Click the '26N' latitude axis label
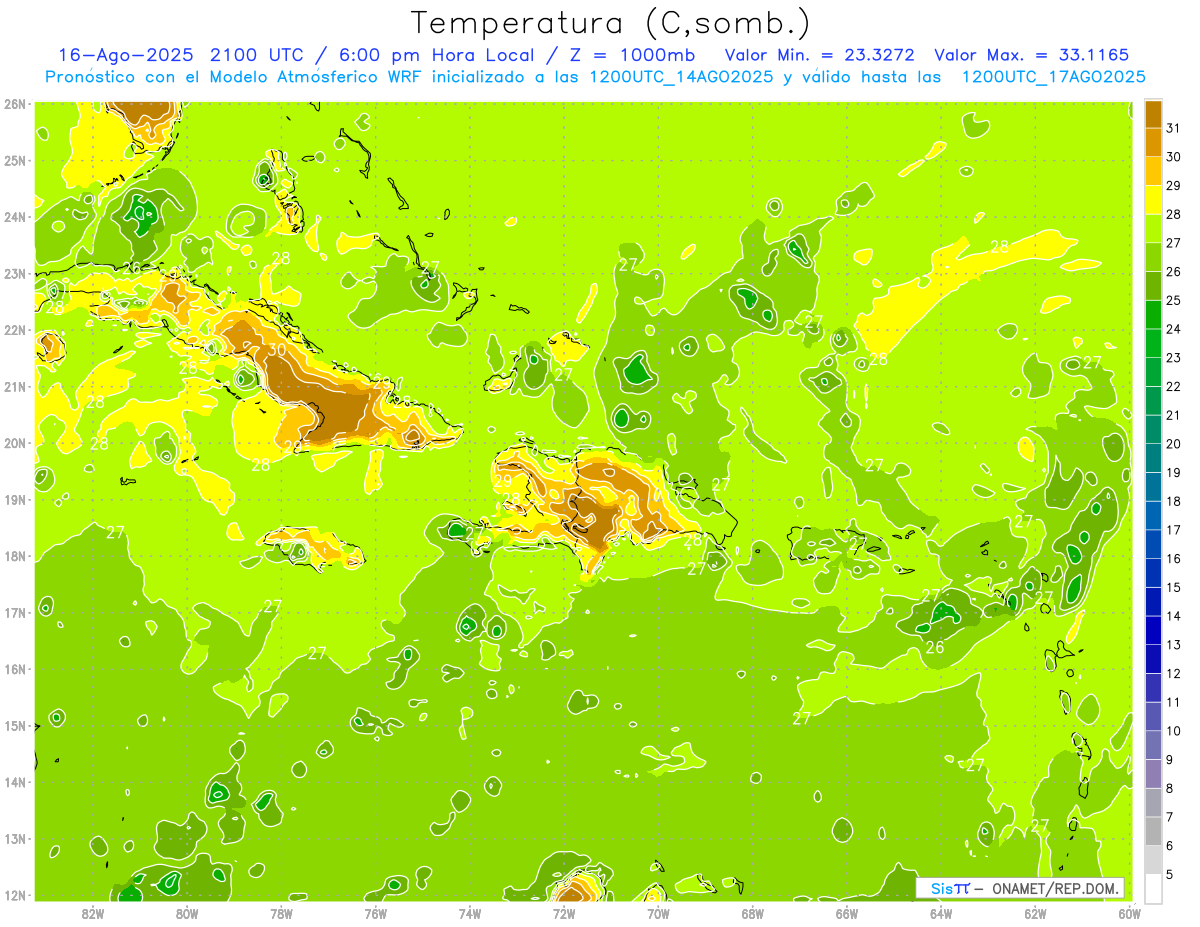This screenshot has height=927, width=1200. pos(15,104)
